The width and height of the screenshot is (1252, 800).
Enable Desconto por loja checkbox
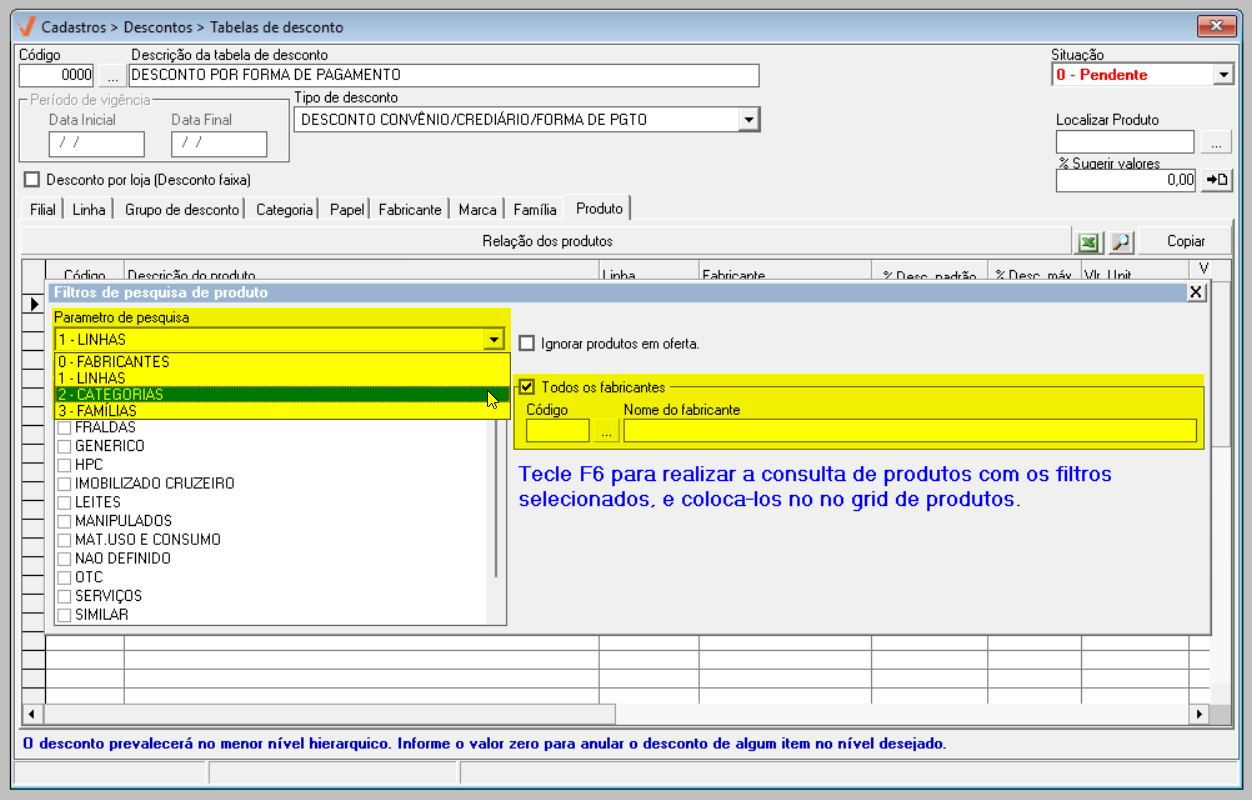32,180
